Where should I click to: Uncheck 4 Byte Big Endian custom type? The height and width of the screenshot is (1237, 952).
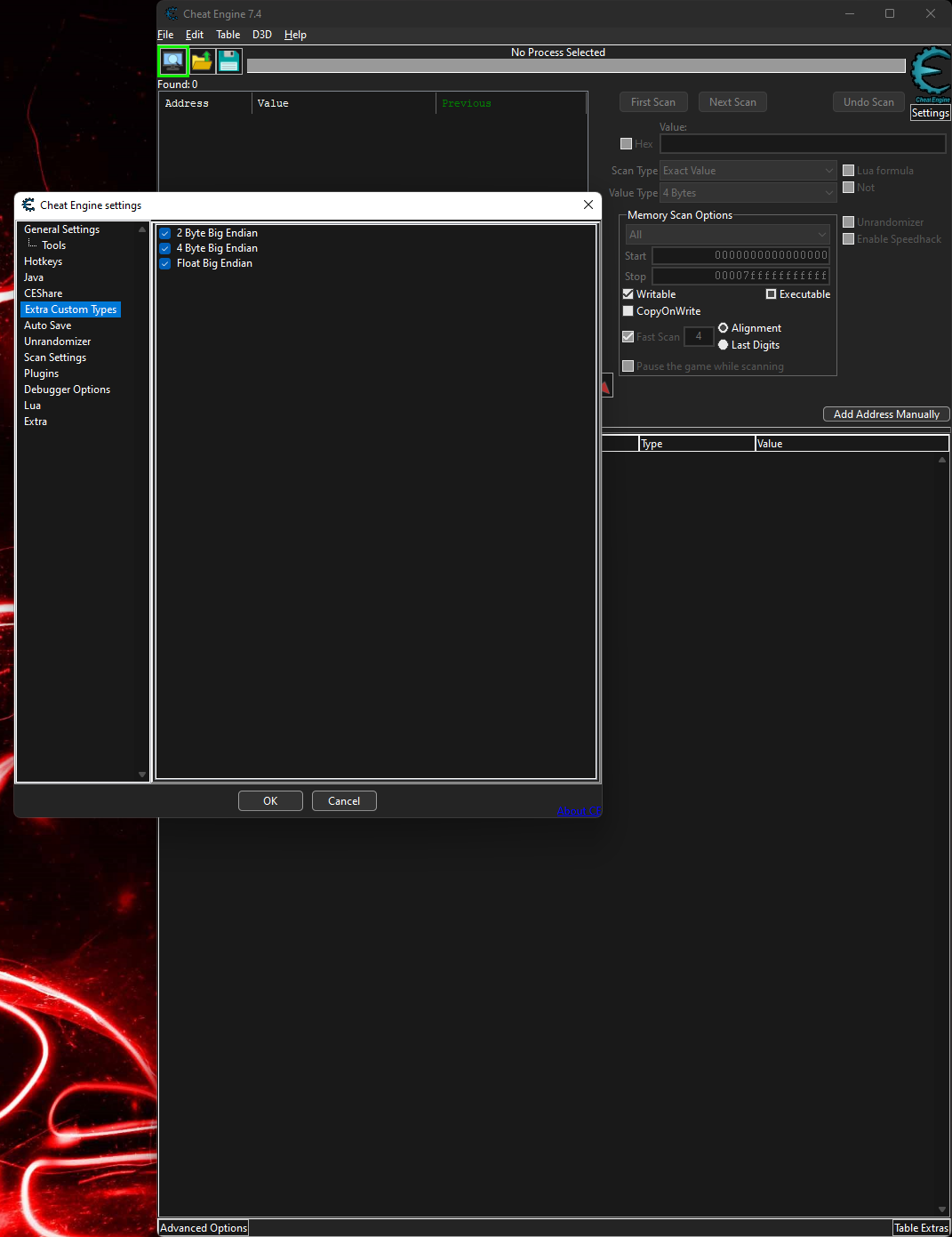[x=165, y=248]
